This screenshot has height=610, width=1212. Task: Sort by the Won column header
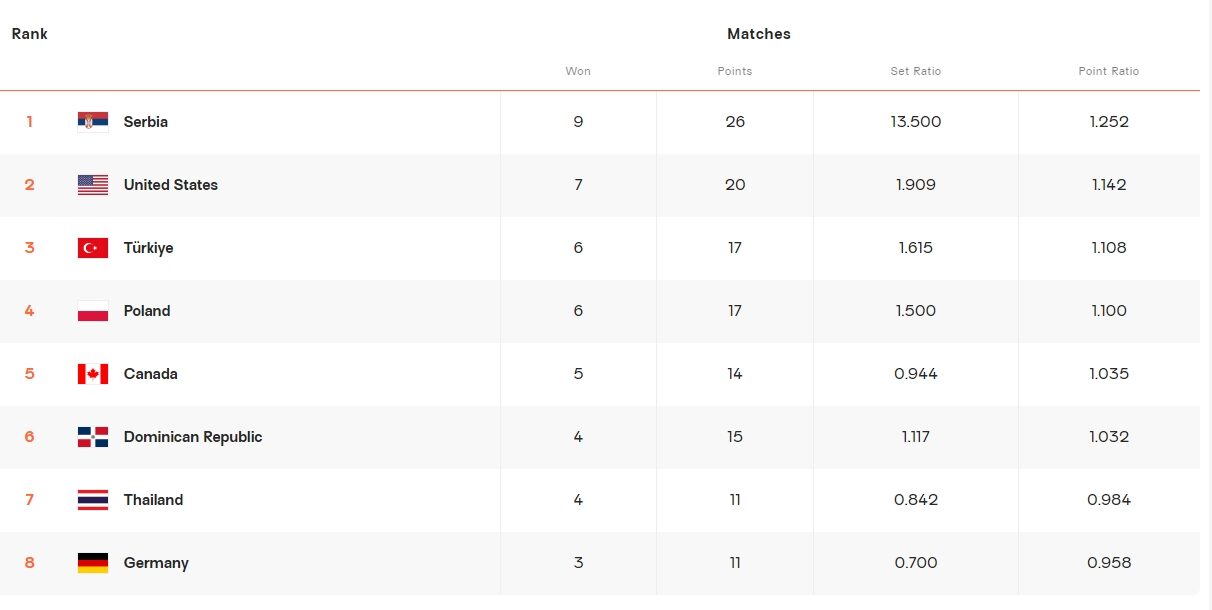coord(578,71)
